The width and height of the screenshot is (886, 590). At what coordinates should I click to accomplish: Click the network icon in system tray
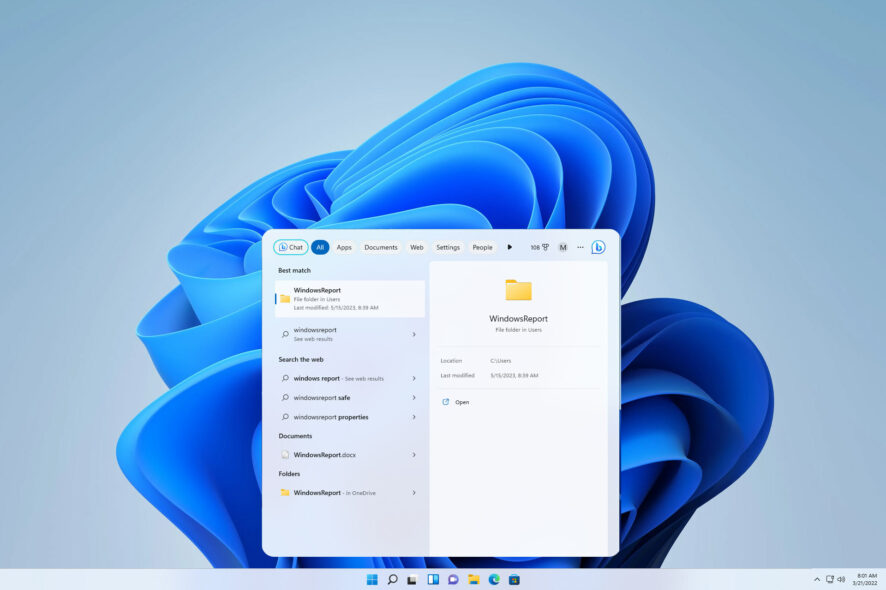coord(829,579)
